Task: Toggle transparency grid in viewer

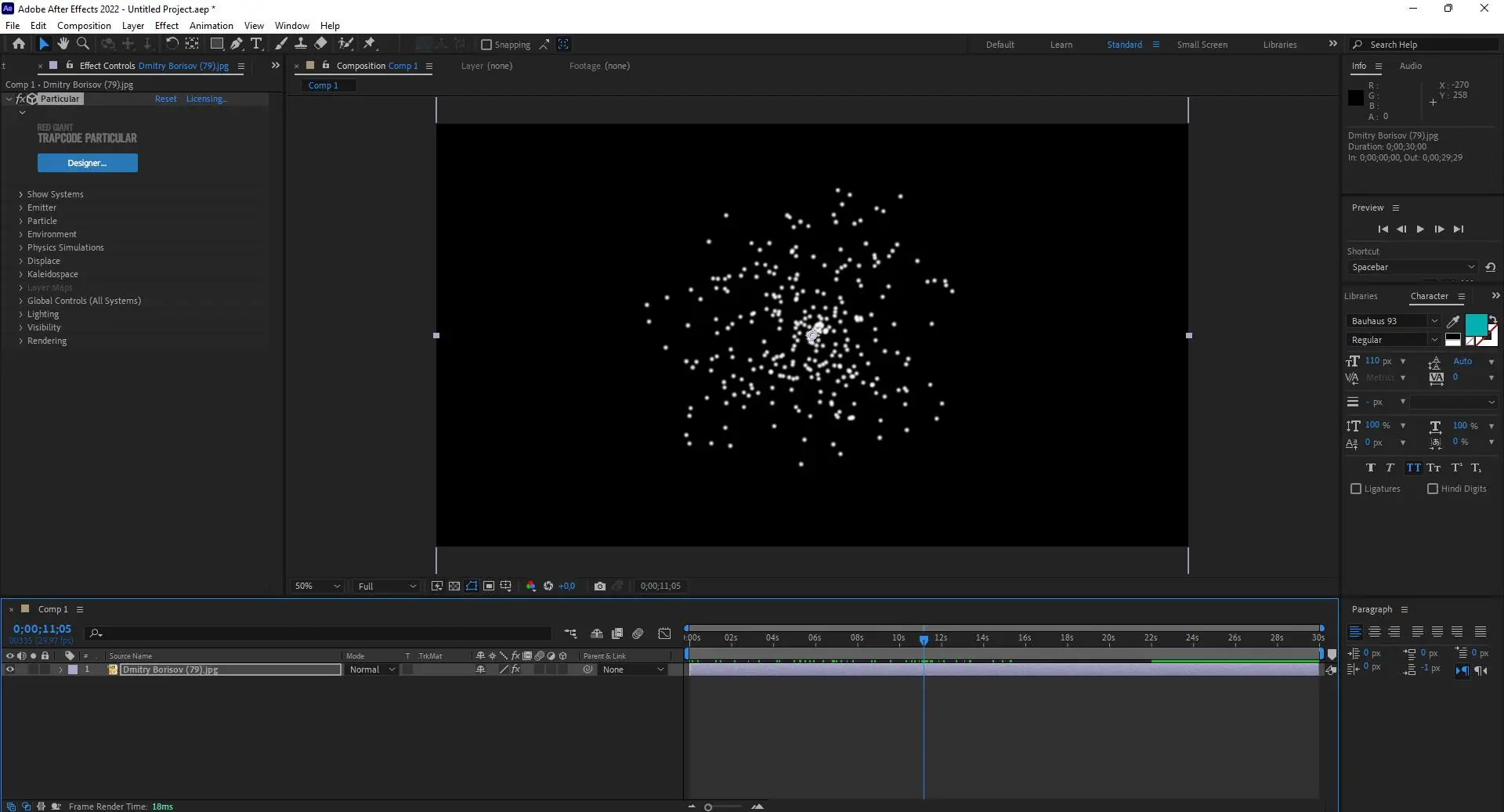Action: [454, 586]
